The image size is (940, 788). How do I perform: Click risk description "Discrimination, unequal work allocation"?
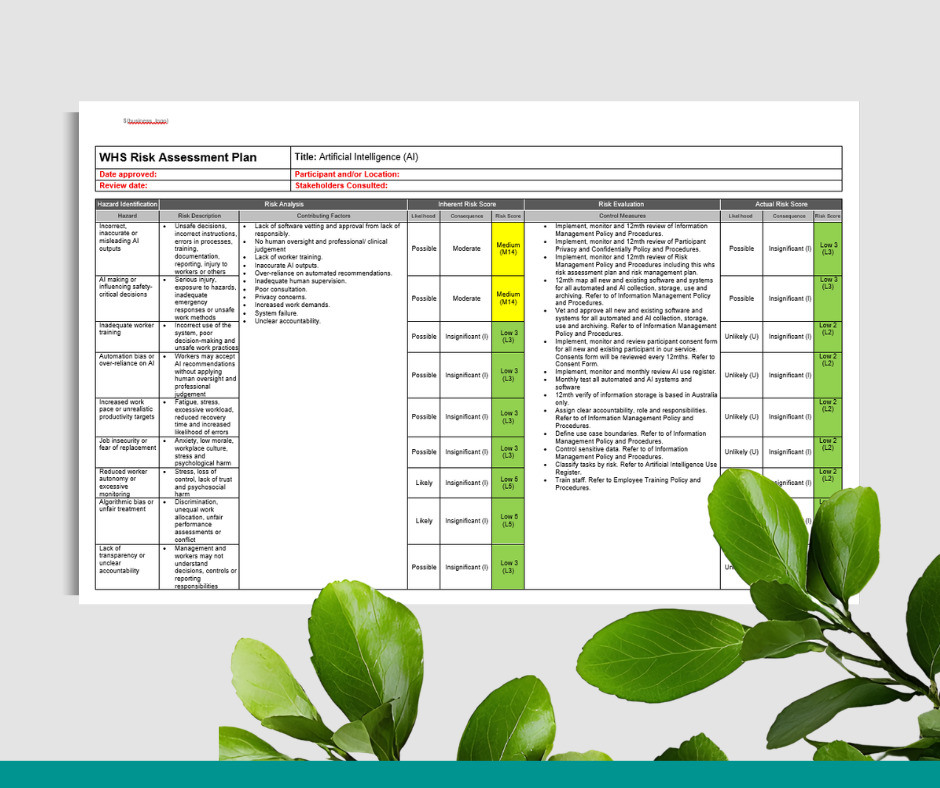tap(198, 521)
